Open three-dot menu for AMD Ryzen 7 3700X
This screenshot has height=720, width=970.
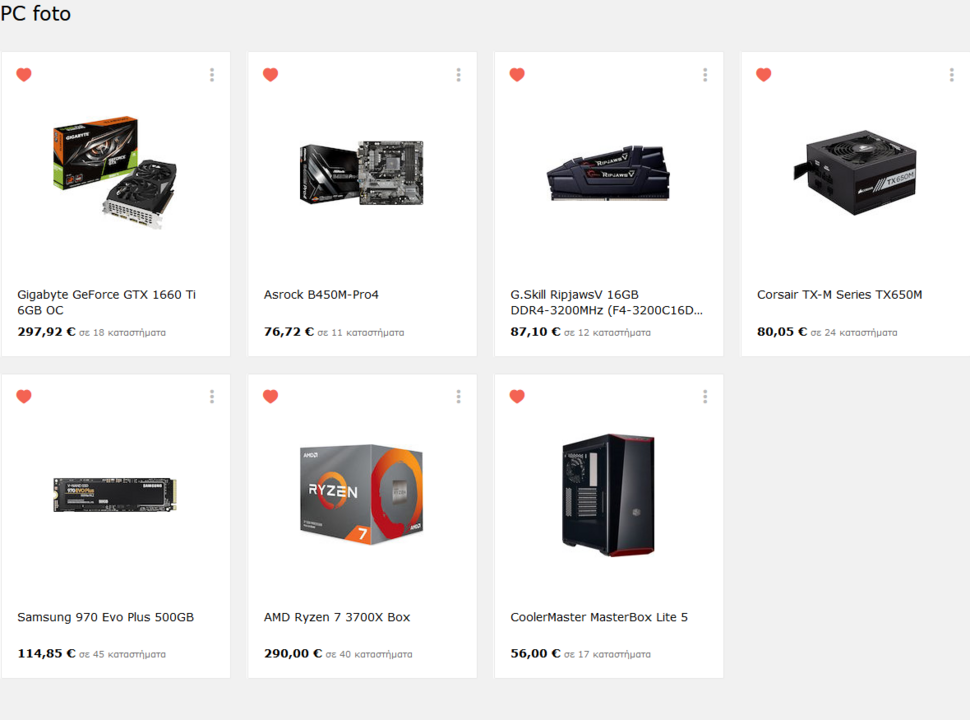click(458, 396)
